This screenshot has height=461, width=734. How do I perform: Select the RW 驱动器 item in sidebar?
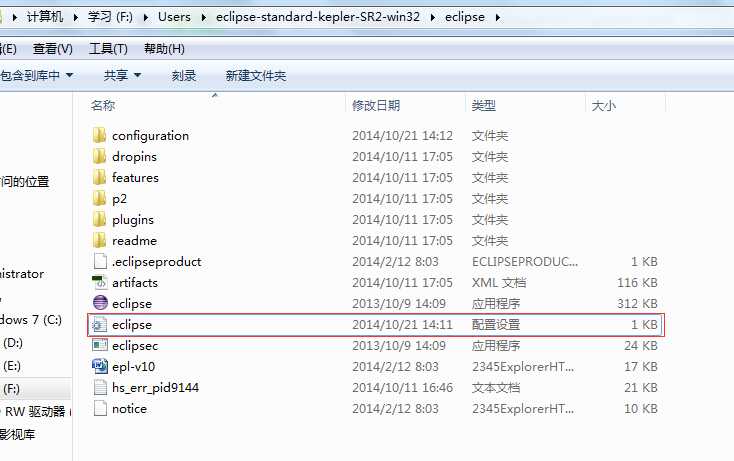coord(35,411)
